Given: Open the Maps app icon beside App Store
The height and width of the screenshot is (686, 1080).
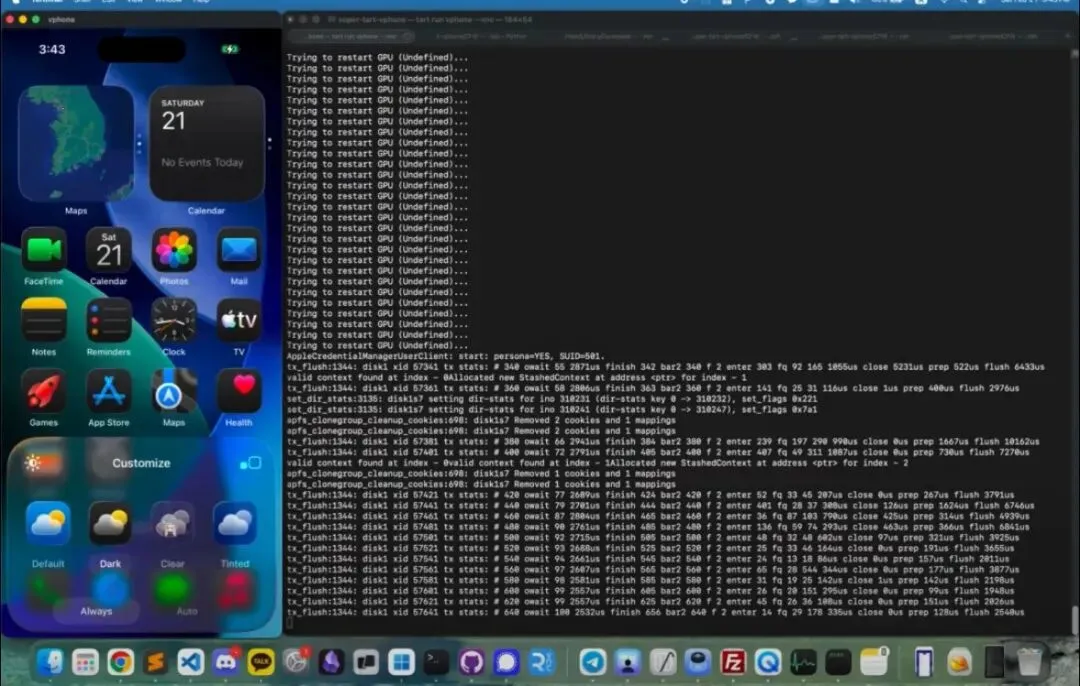Looking at the screenshot, I should (174, 392).
